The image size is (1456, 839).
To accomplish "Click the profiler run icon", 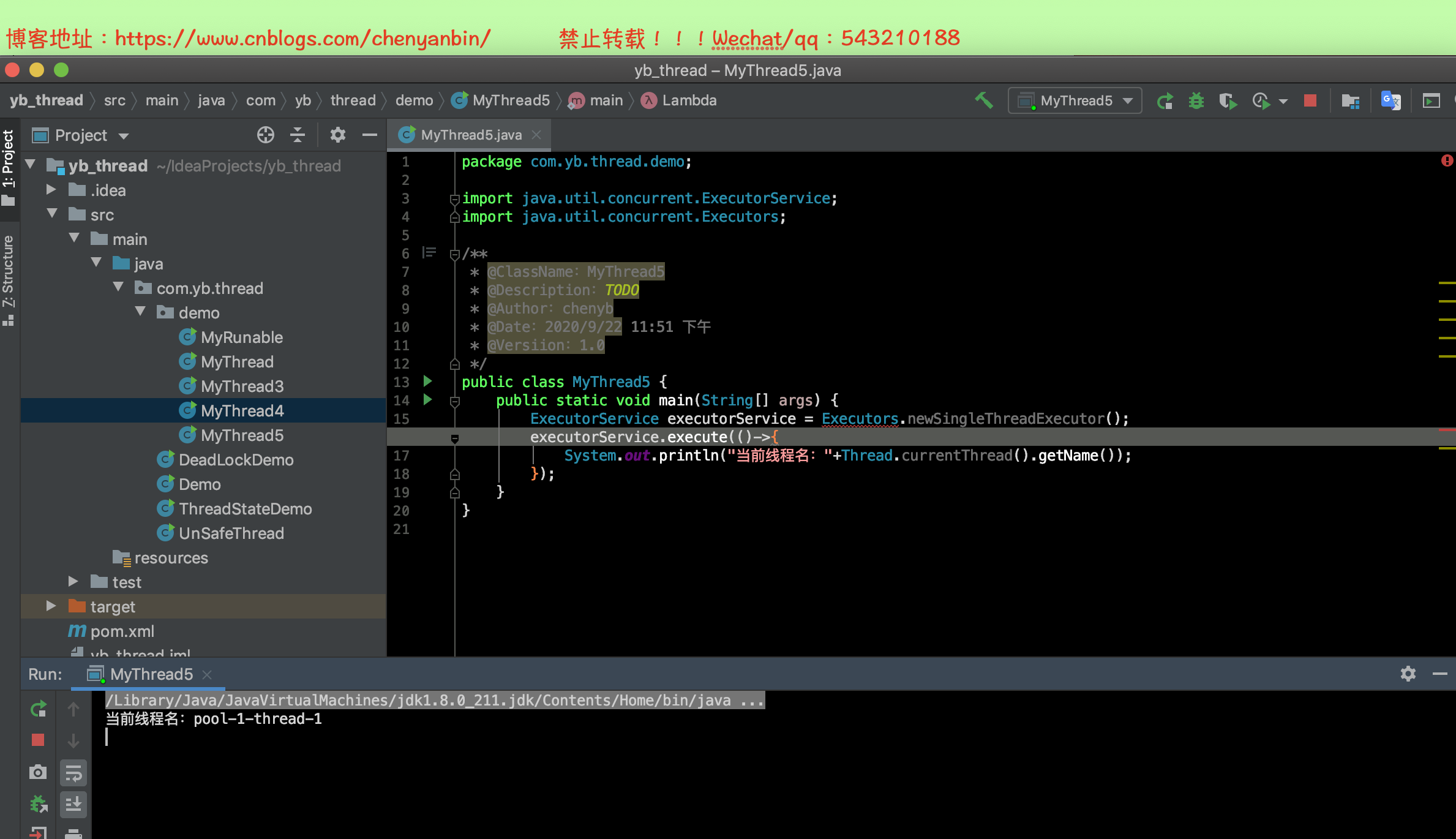I will tap(1261, 100).
